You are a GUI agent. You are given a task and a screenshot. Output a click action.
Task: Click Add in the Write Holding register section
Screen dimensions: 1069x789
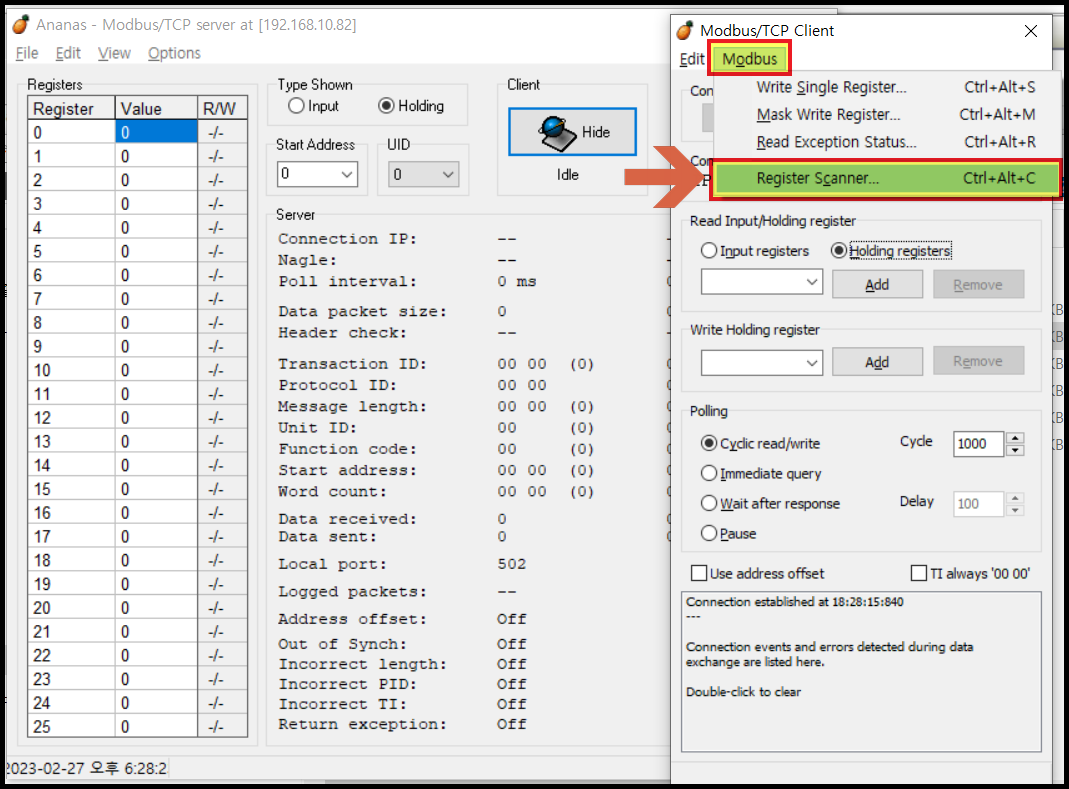pyautogui.click(x=877, y=361)
